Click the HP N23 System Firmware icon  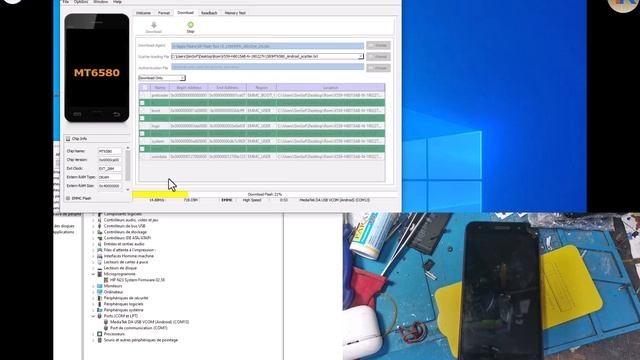106,280
